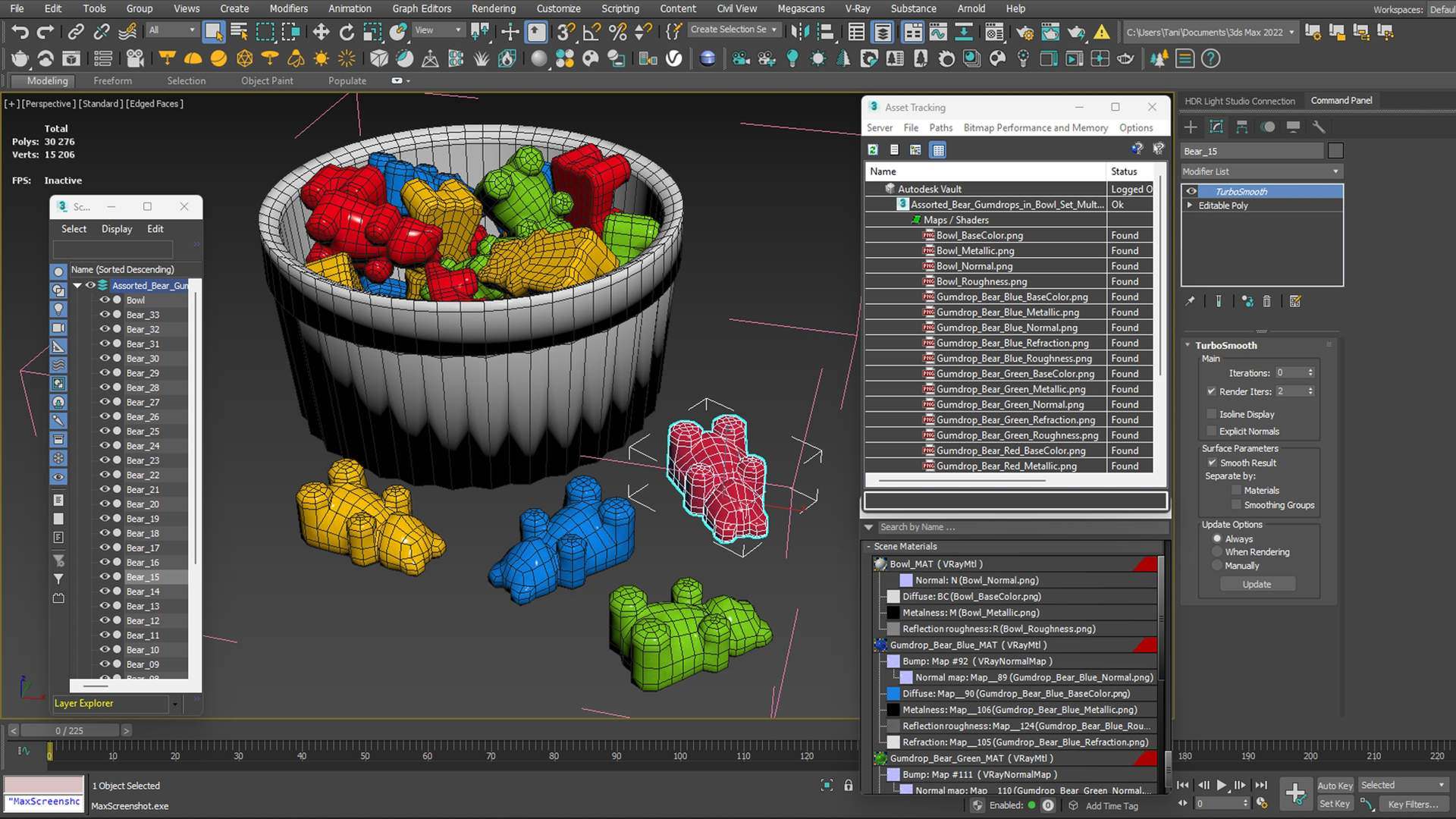Open the Utilities wrench tab
The image size is (1456, 819).
(x=1319, y=127)
